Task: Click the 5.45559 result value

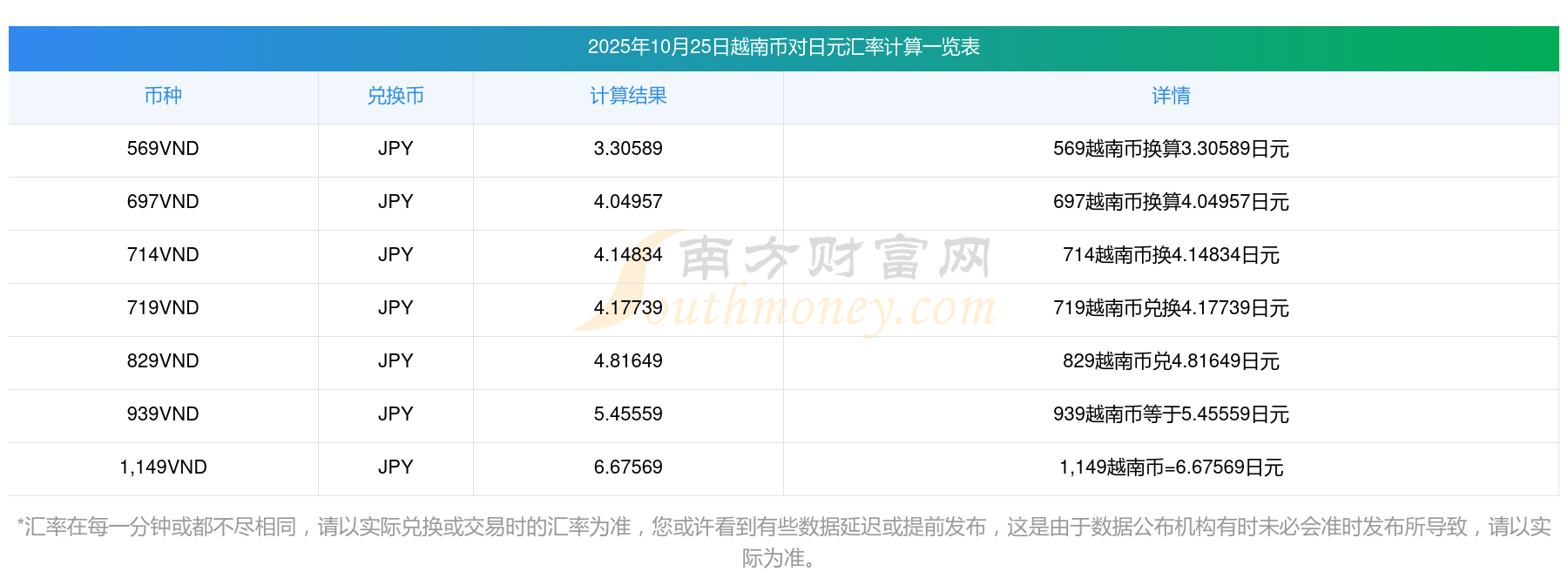Action: [628, 414]
